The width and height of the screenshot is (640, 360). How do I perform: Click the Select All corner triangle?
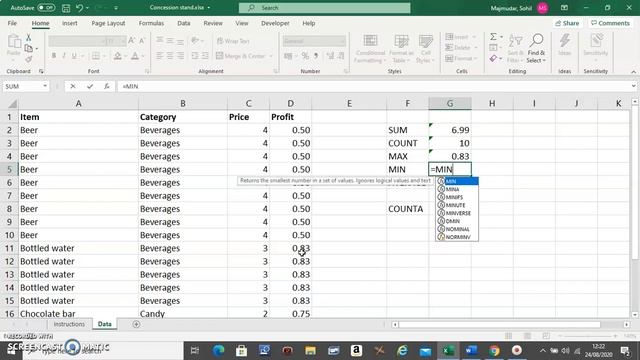12,104
